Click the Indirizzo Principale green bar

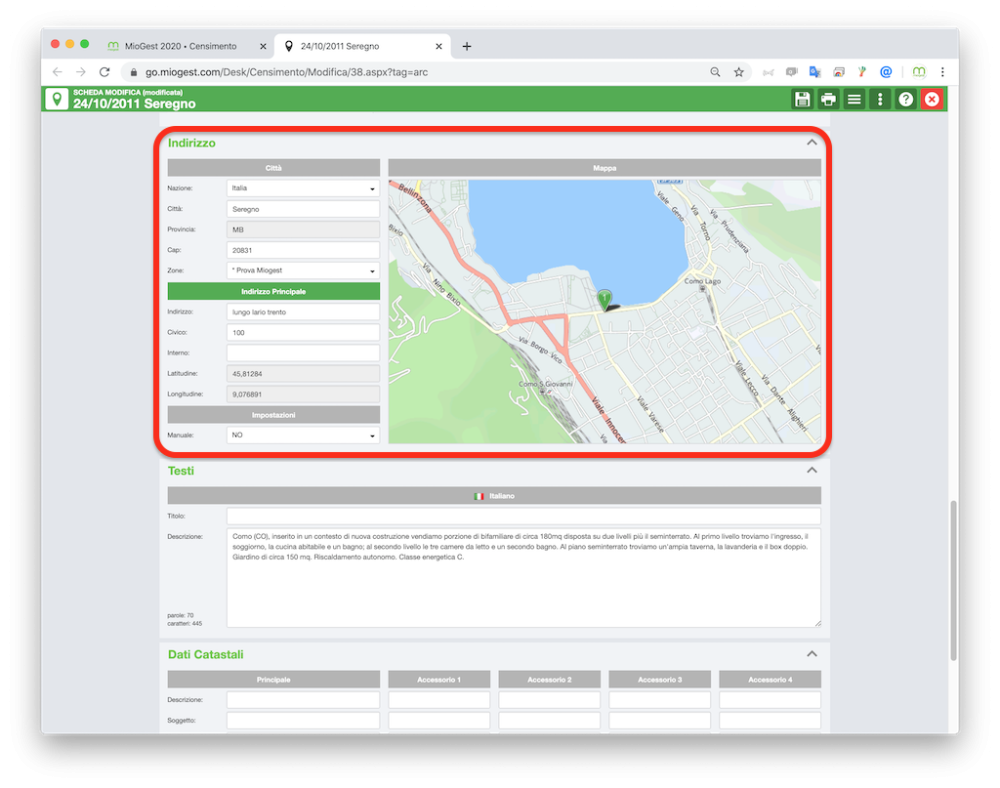pyautogui.click(x=274, y=291)
